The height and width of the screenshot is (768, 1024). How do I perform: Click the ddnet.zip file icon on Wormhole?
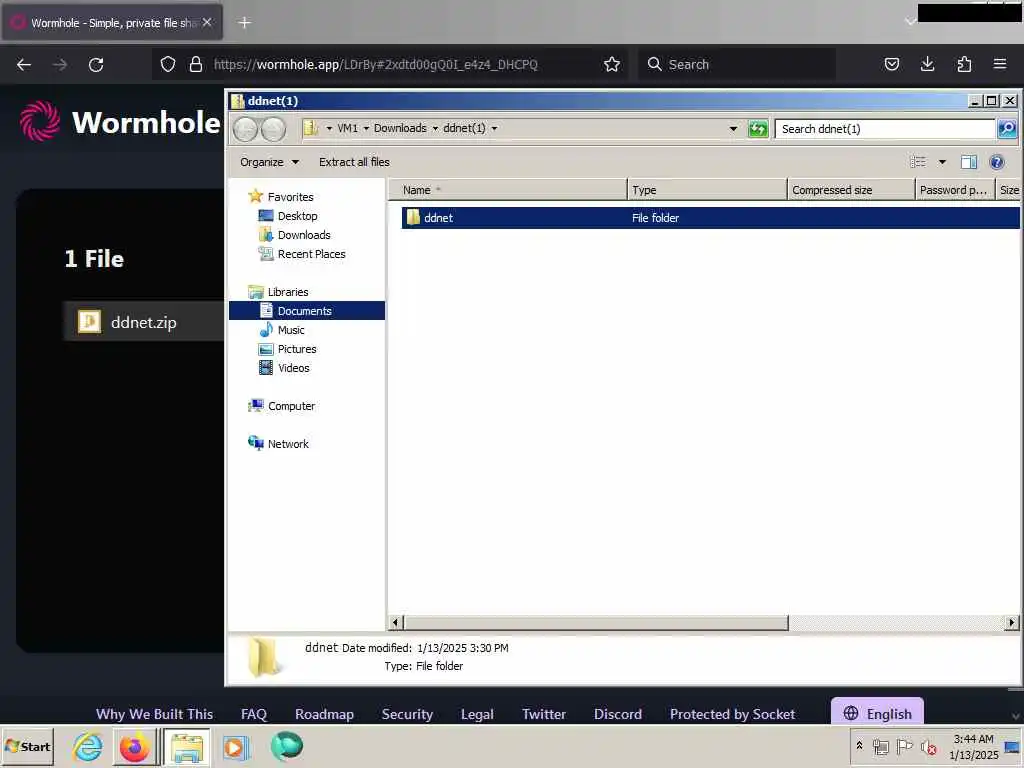(x=89, y=321)
